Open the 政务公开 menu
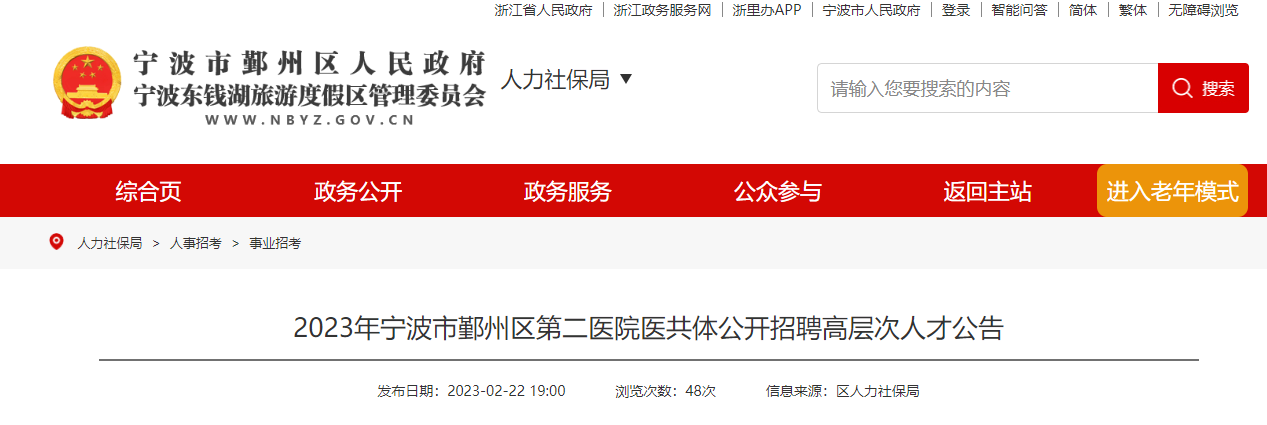1267x425 pixels. tap(358, 191)
